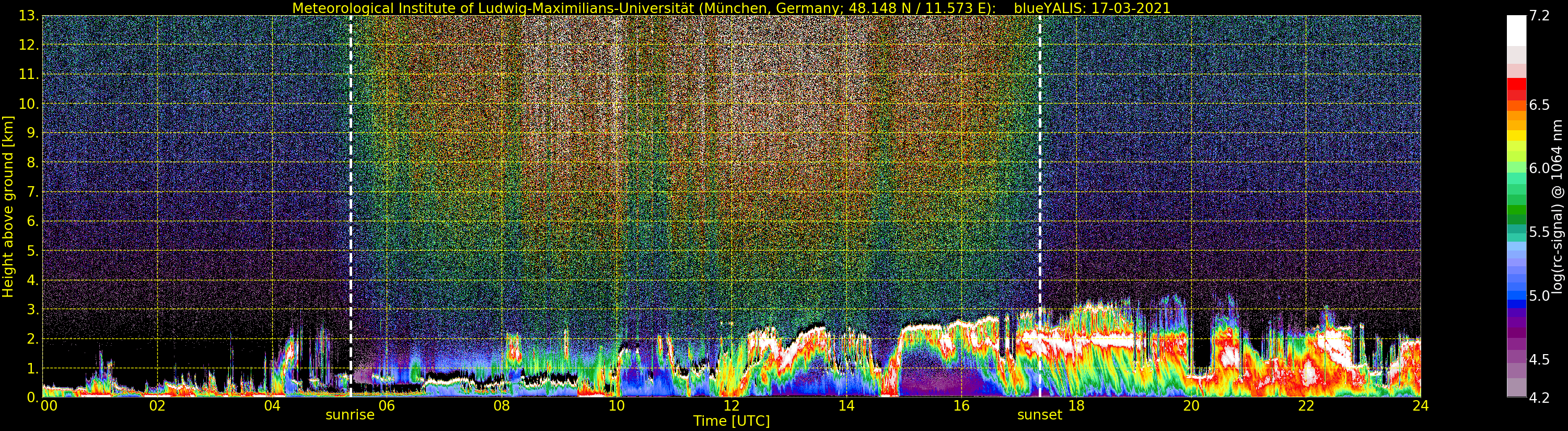
Task: Click the log(rc-signal) @ 1064 nm label
Action: (x=1559, y=206)
